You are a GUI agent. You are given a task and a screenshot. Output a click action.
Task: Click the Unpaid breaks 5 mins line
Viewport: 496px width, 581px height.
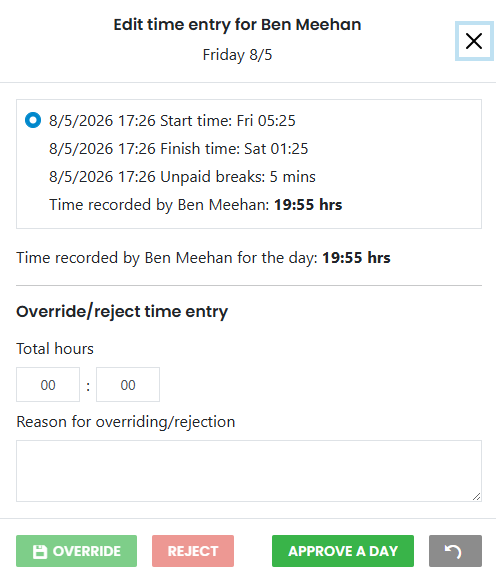coord(182,177)
